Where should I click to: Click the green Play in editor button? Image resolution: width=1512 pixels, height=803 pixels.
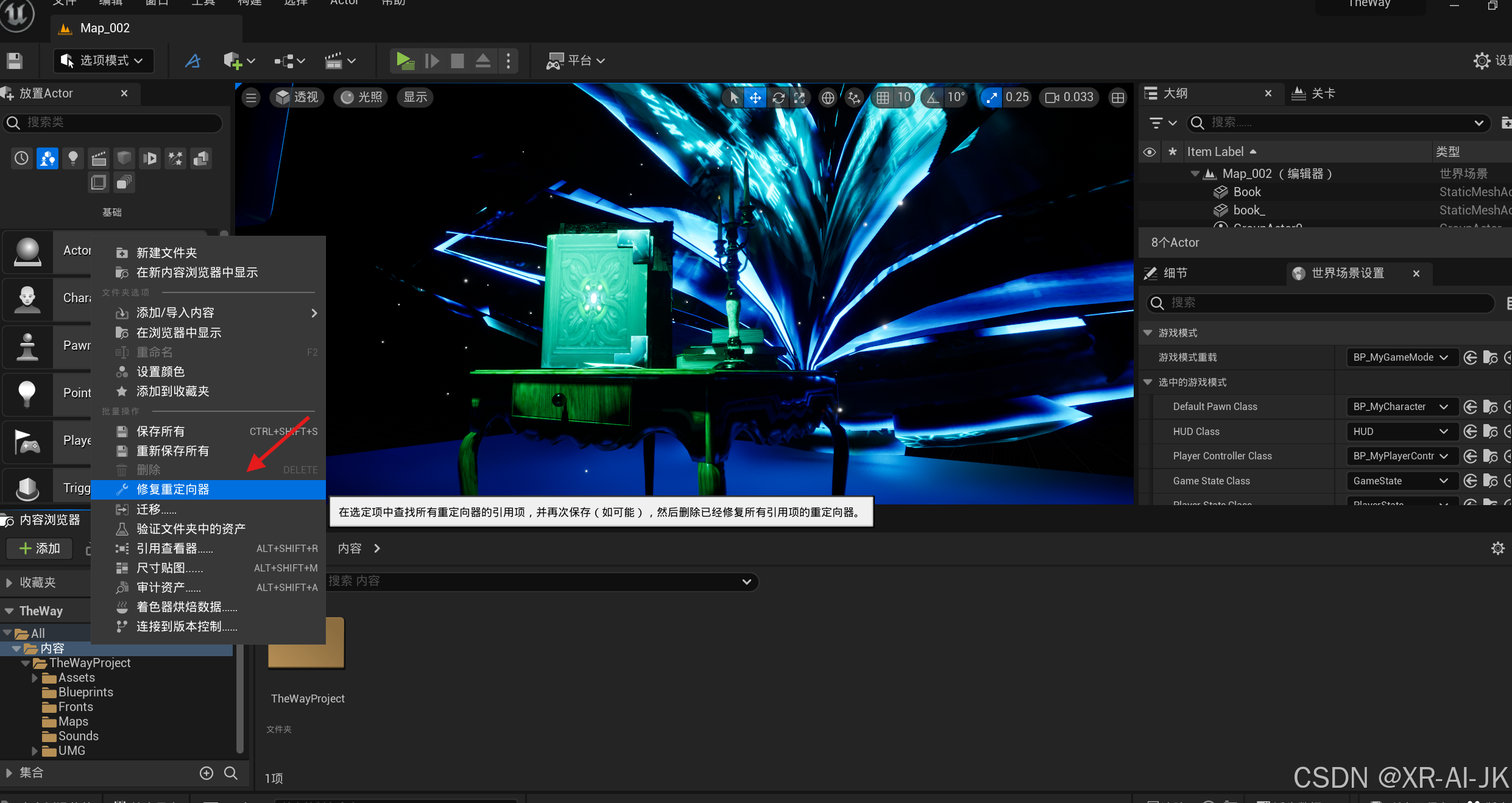click(404, 60)
